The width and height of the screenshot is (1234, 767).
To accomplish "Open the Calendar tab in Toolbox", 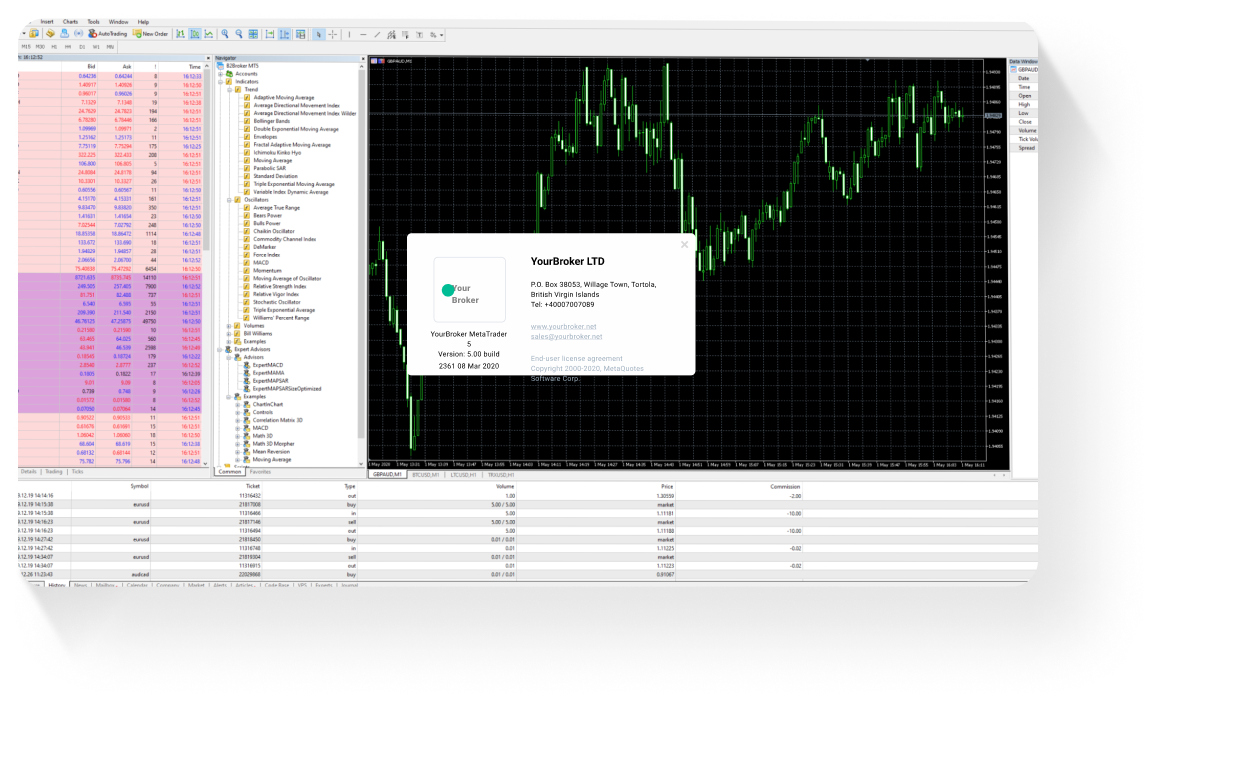I will pos(138,585).
